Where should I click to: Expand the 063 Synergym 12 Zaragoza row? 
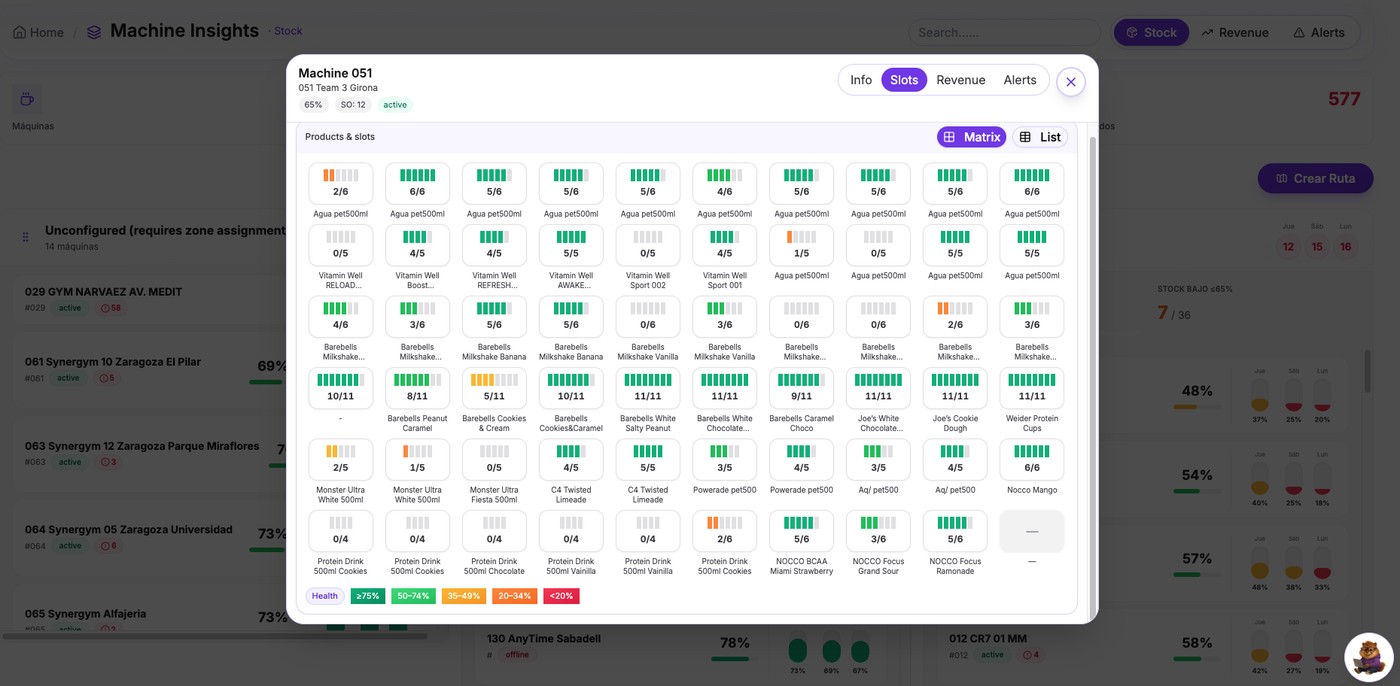[x=140, y=445]
